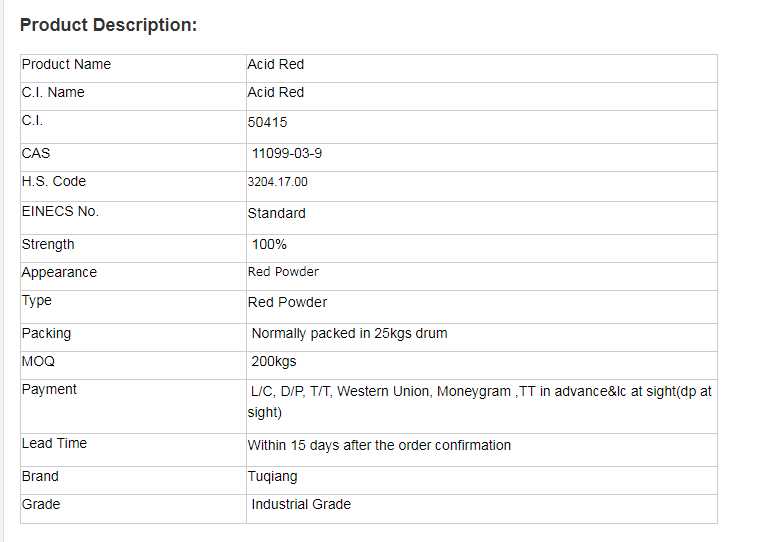Click the Appearance label cell
This screenshot has width=759, height=542.
pos(59,272)
